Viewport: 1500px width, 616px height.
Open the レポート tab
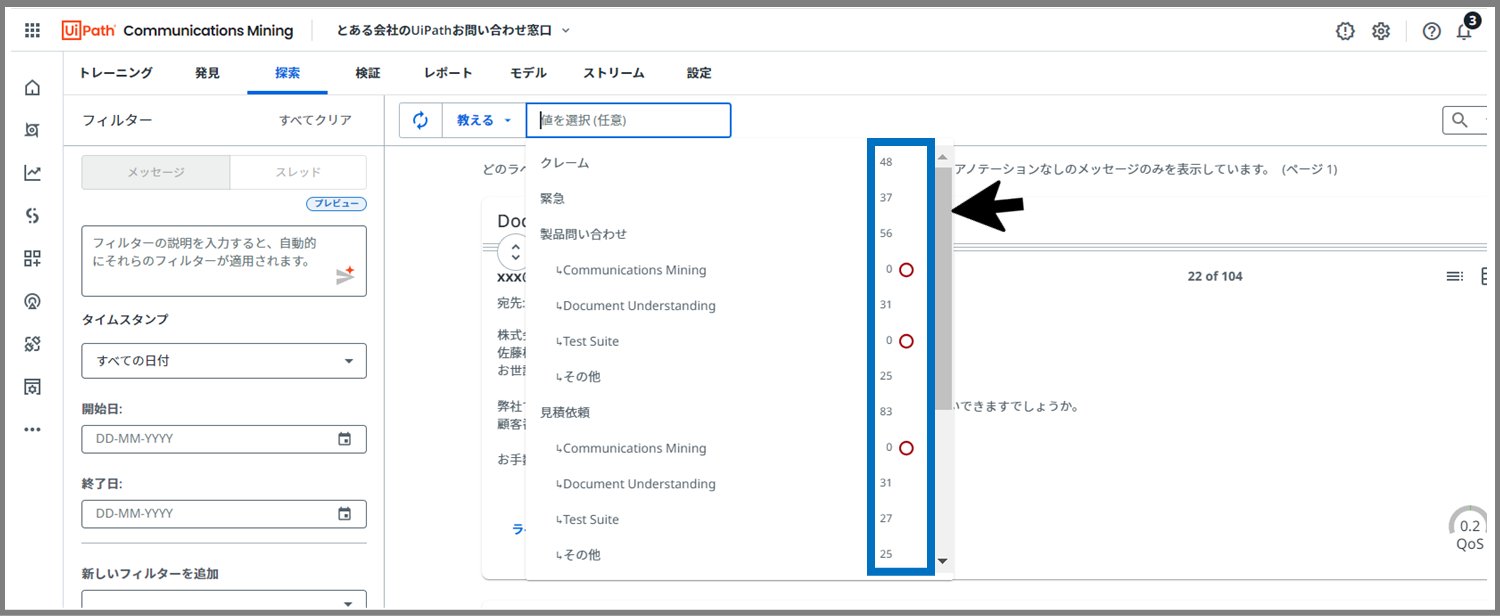click(x=448, y=73)
